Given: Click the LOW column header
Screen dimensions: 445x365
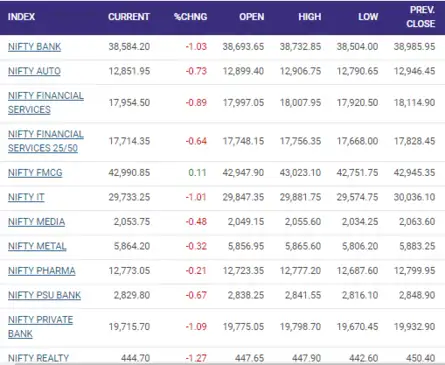Looking at the screenshot, I should (368, 17).
